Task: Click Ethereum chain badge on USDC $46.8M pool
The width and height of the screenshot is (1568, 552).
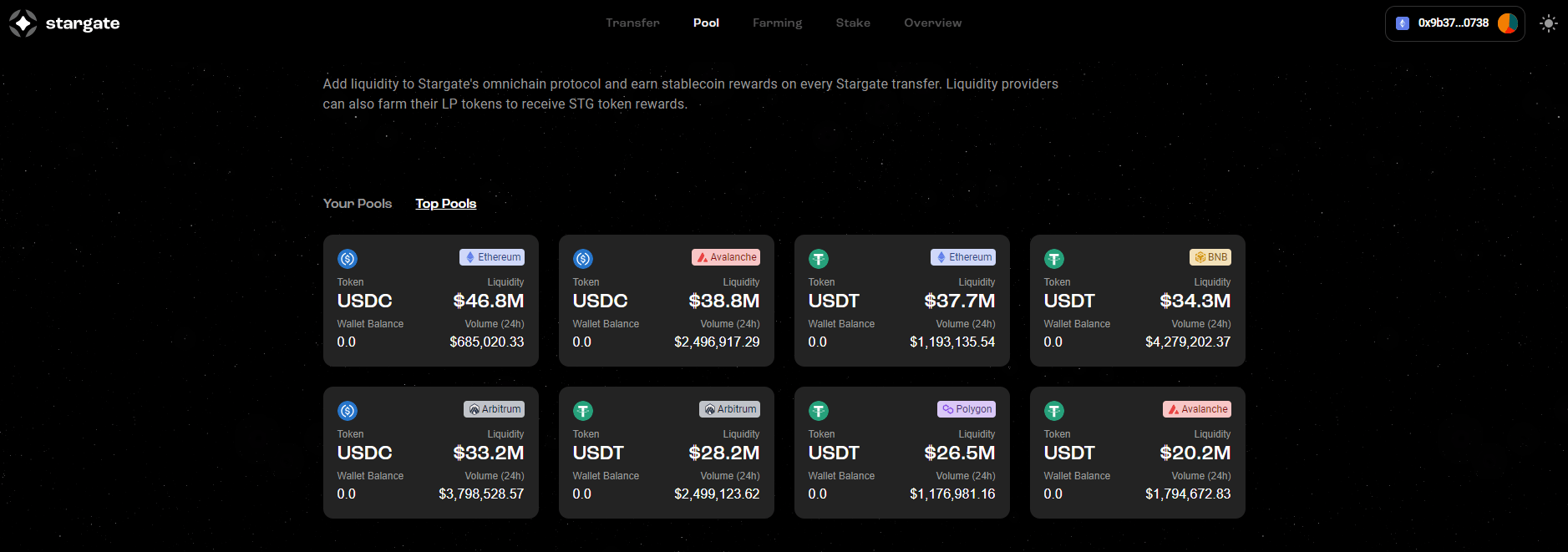Action: point(492,257)
